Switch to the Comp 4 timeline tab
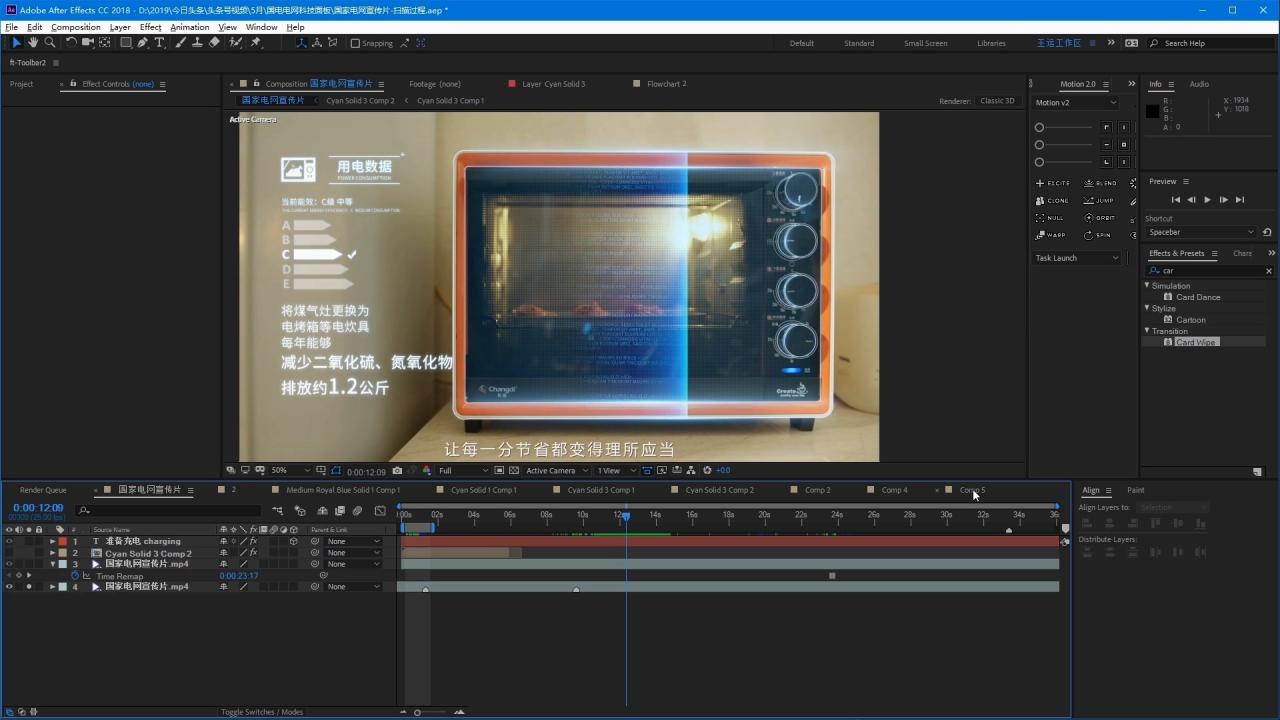This screenshot has width=1280, height=720. [894, 490]
